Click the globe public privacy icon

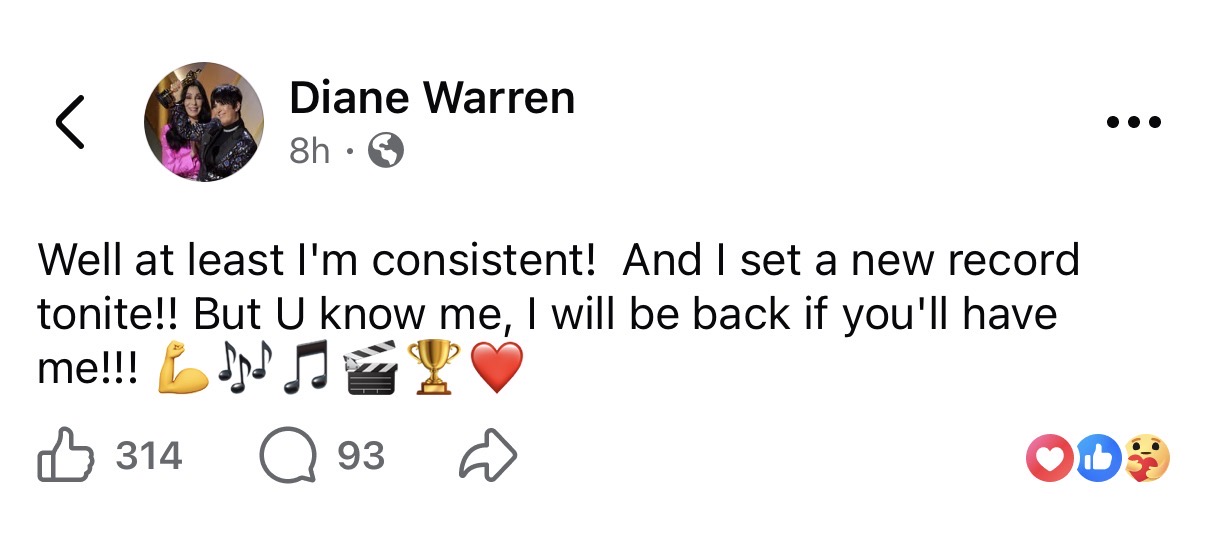click(386, 152)
